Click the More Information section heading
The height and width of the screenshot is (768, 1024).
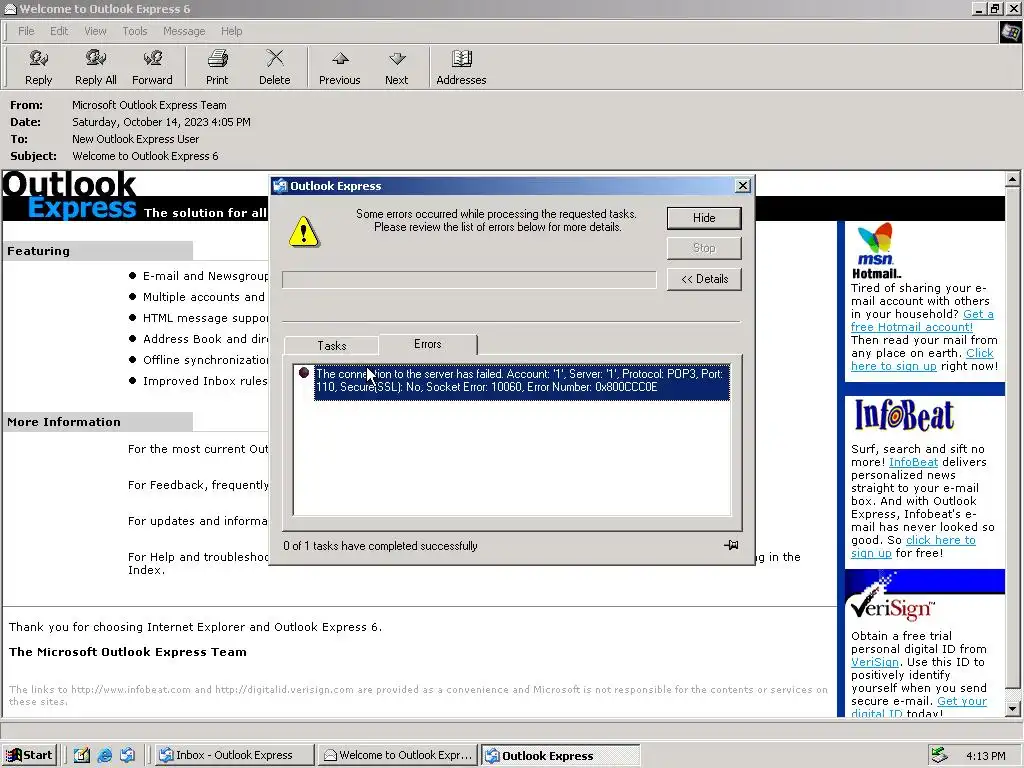(x=64, y=422)
